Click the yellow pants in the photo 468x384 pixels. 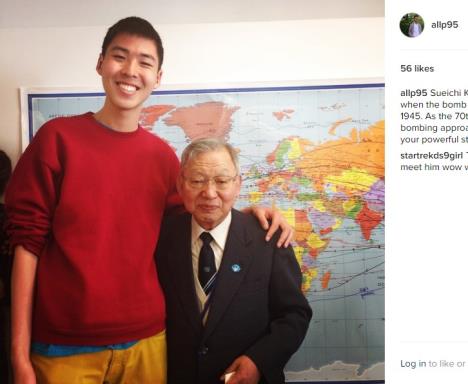pyautogui.click(x=100, y=363)
